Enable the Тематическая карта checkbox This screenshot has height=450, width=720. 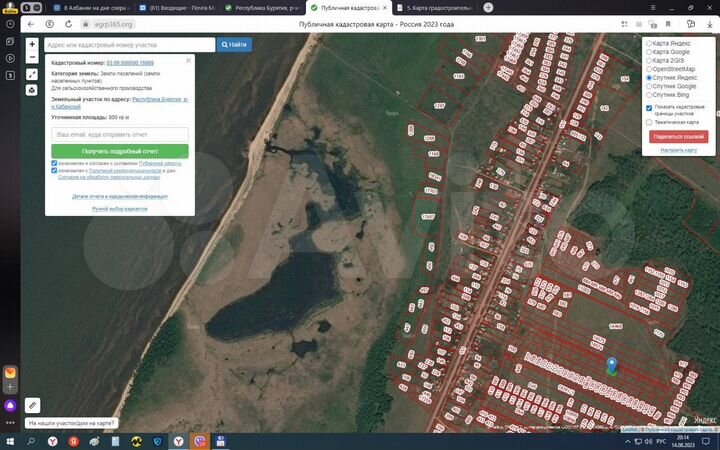pyautogui.click(x=648, y=122)
